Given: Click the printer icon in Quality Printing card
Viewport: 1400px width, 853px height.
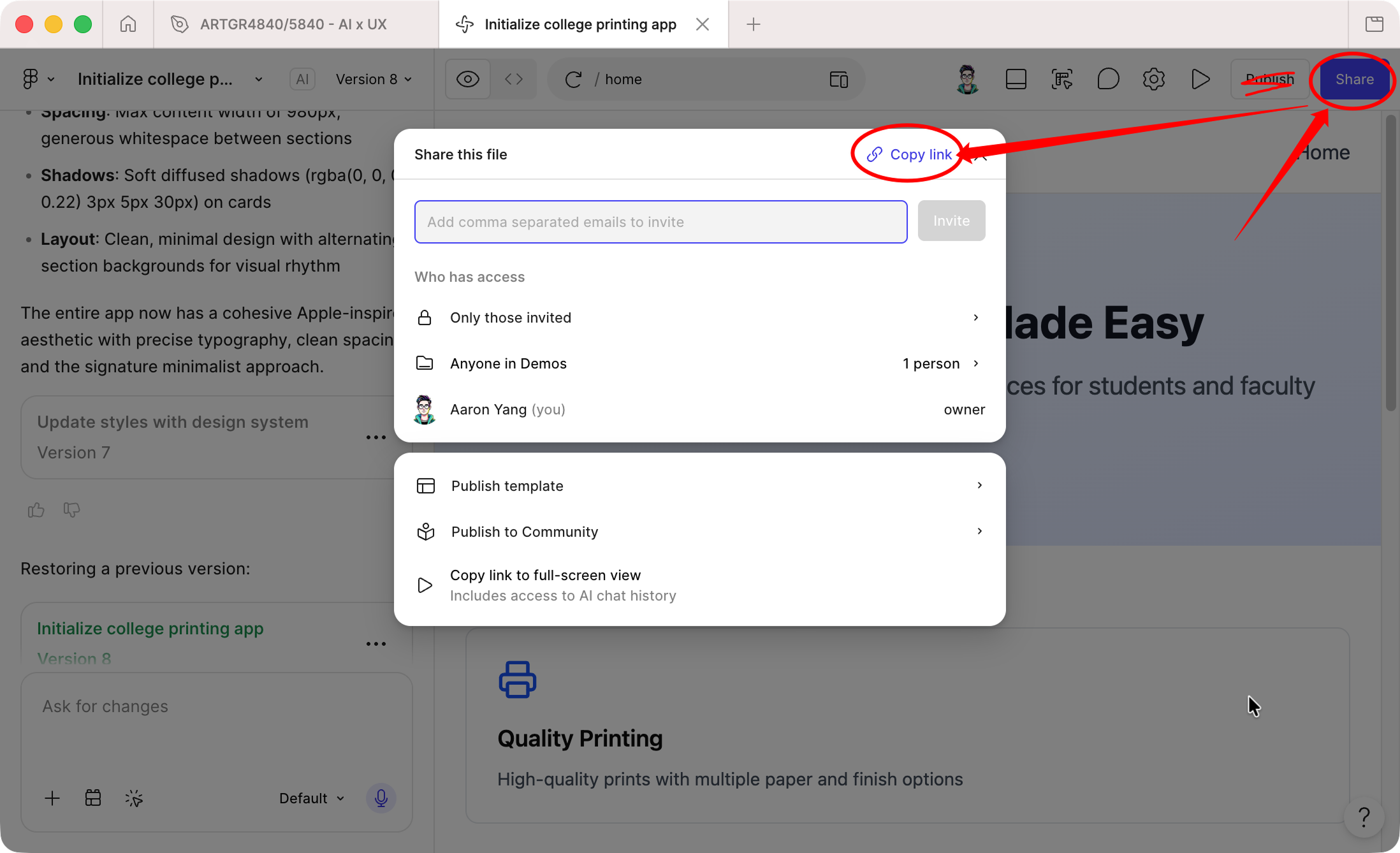Looking at the screenshot, I should pos(517,680).
